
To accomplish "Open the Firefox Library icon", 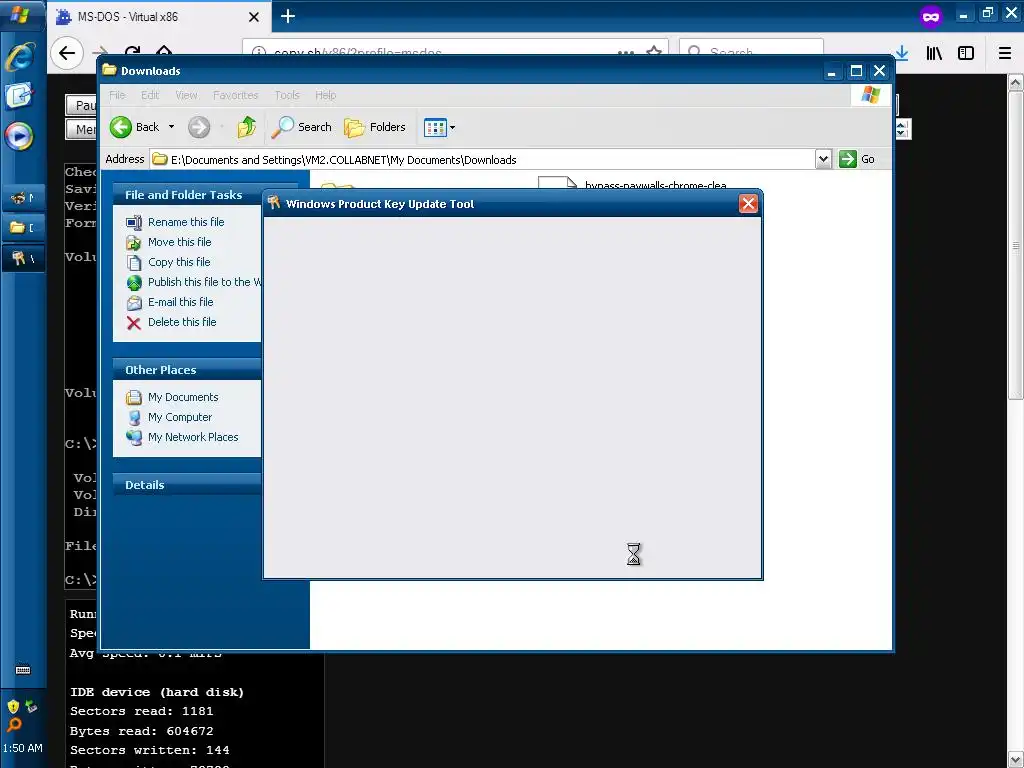I will (934, 53).
